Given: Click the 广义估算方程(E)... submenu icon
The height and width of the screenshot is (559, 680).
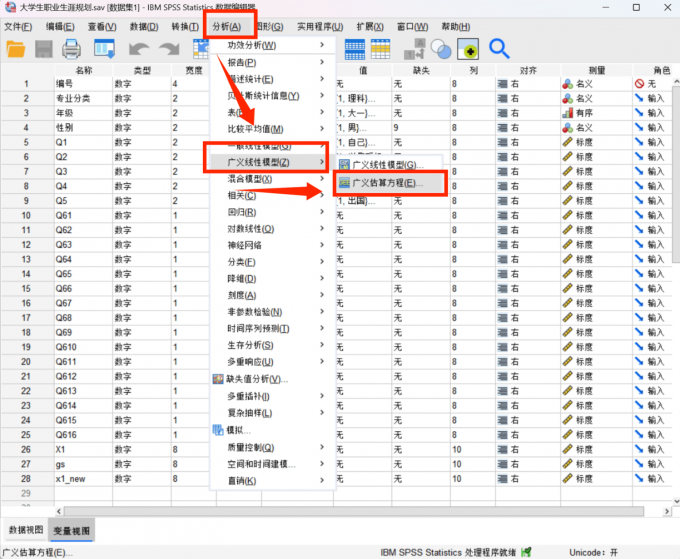Looking at the screenshot, I should [344, 183].
